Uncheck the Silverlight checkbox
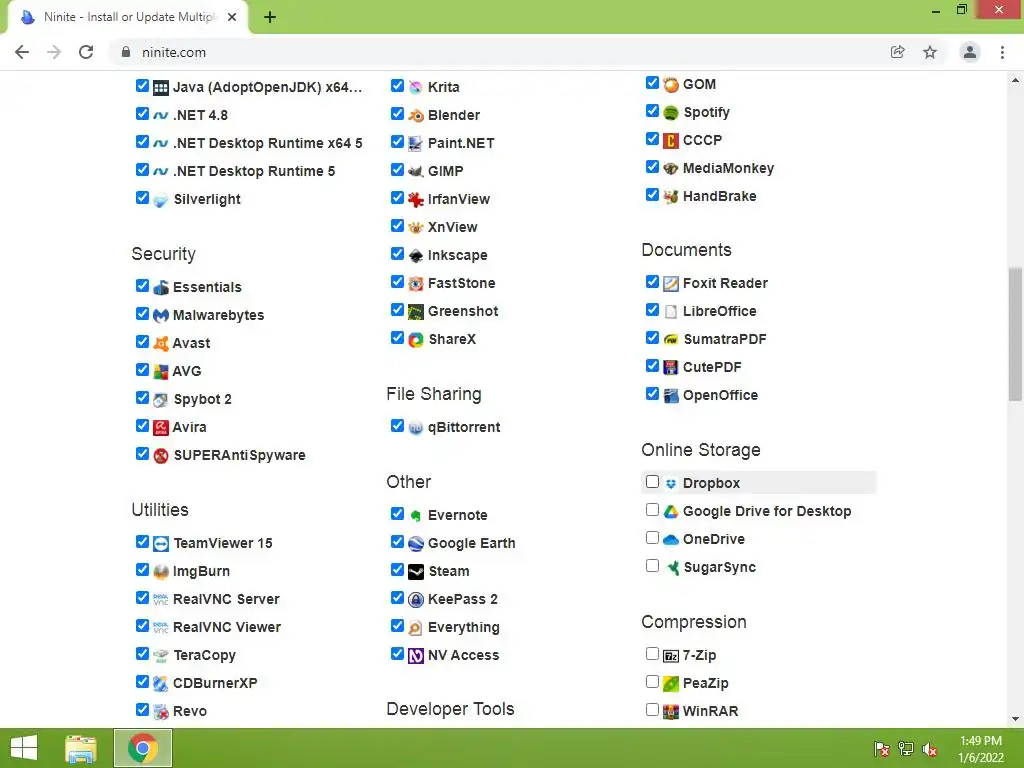Screen dimensions: 1024x768 pos(142,198)
